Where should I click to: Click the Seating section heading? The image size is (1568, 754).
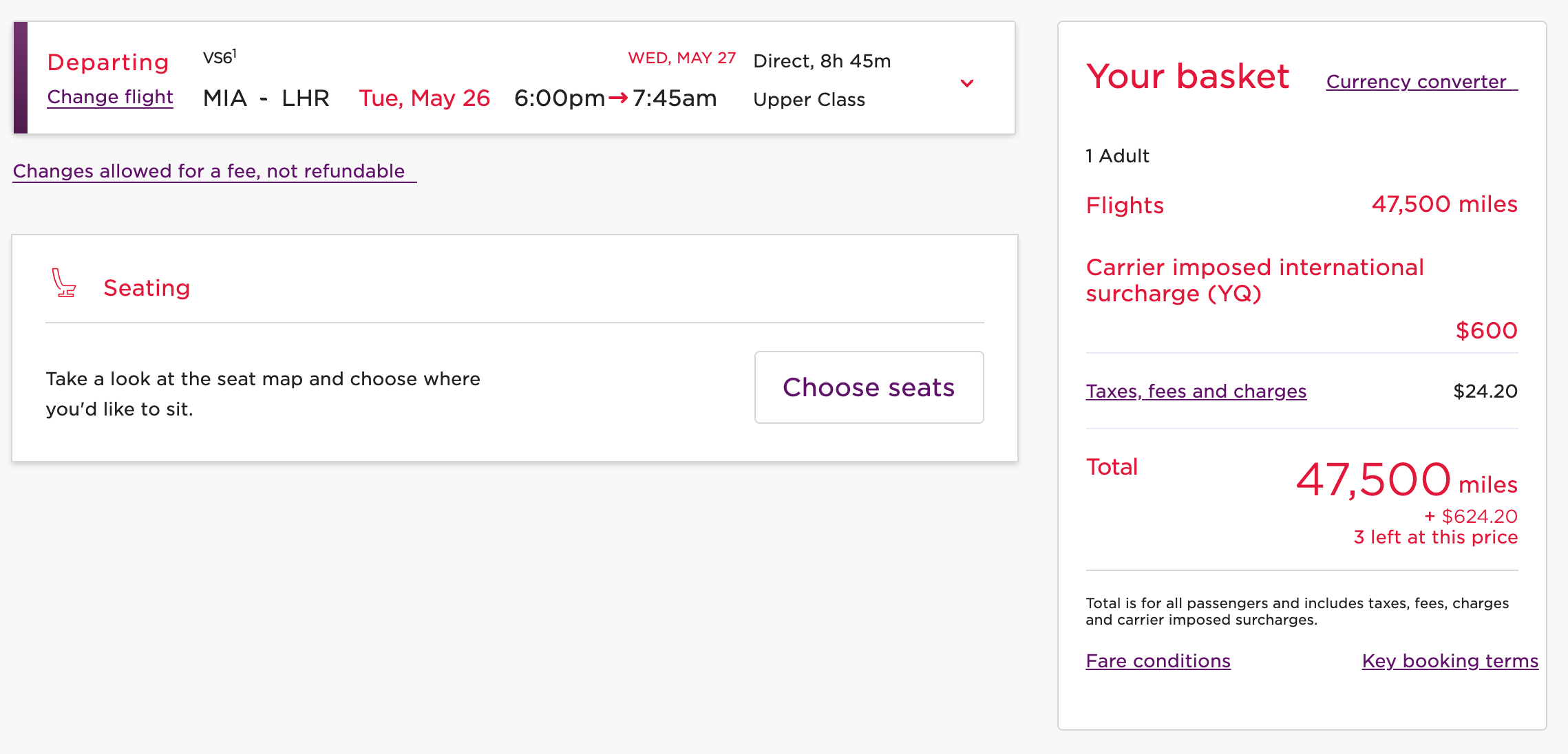click(x=147, y=288)
